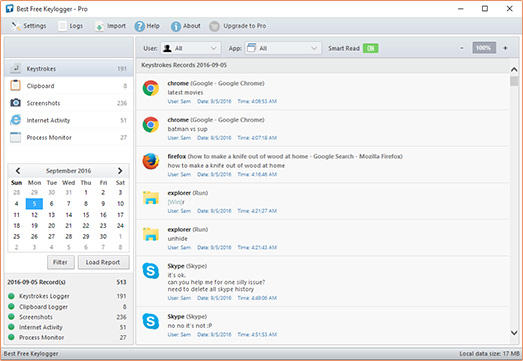The height and width of the screenshot is (361, 523).
Task: Expand the App filter dropdown
Action: (283, 48)
